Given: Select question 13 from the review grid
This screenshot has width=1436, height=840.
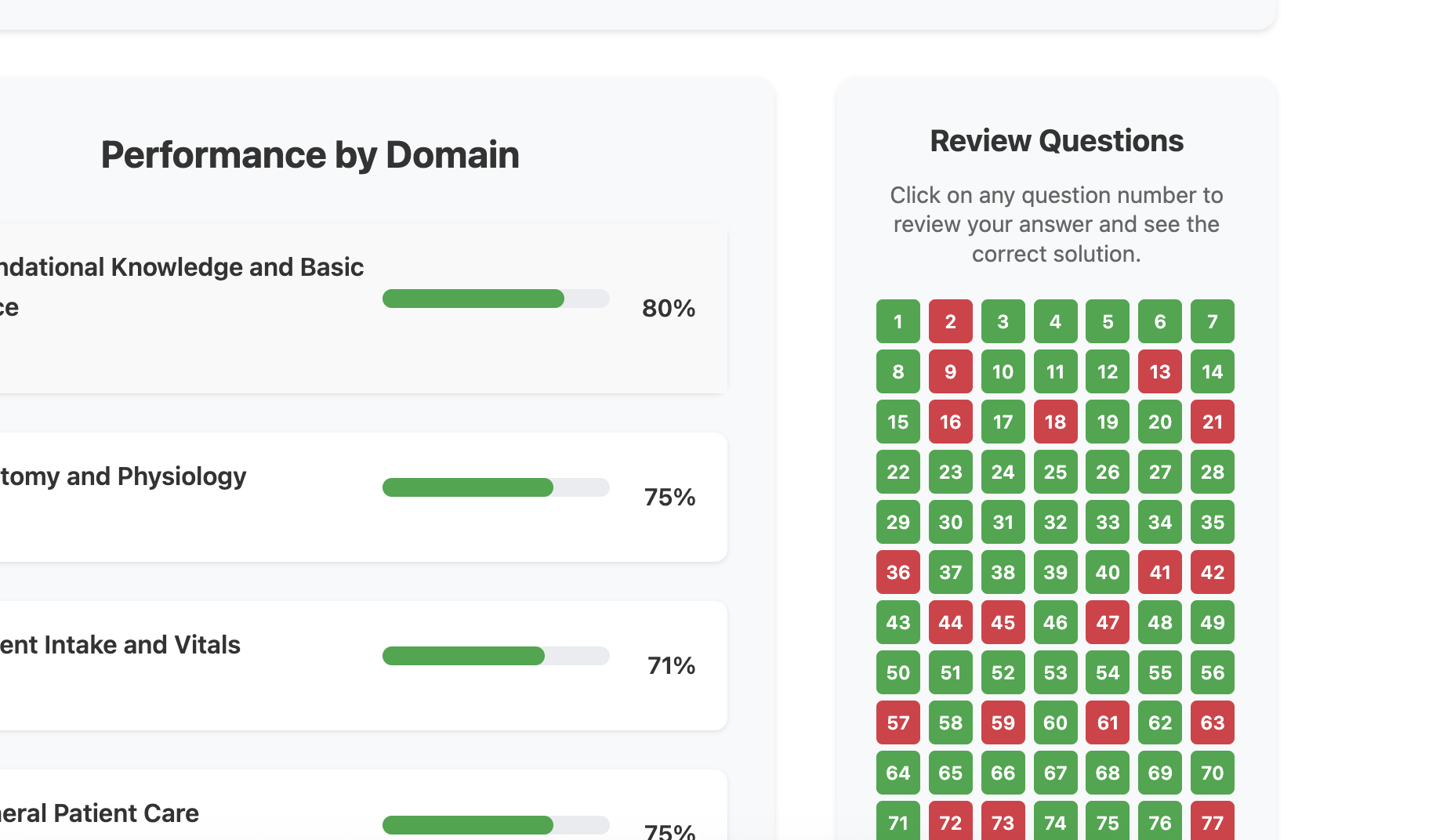Looking at the screenshot, I should click(x=1159, y=371).
